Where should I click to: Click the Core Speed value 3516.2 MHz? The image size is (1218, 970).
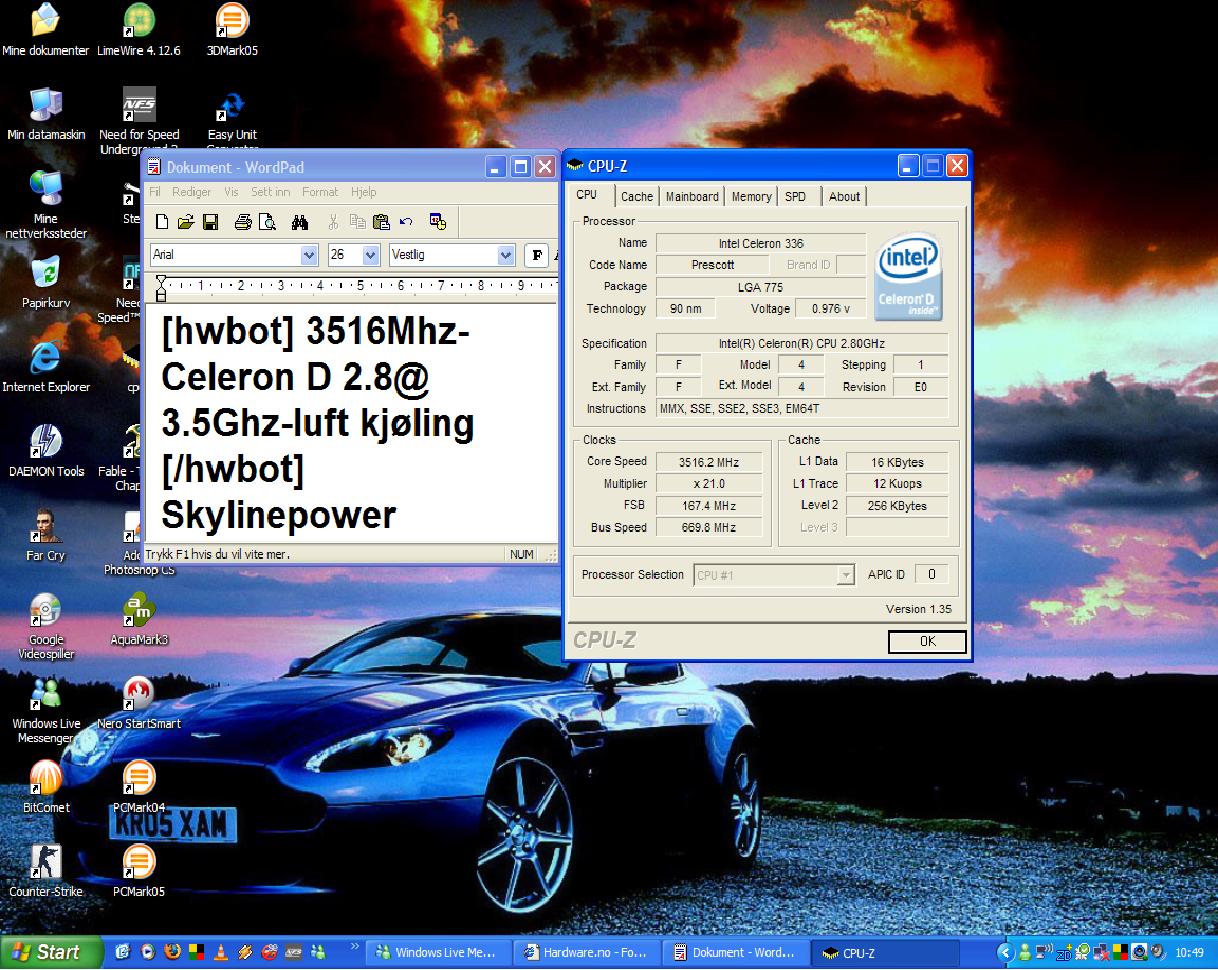tap(708, 462)
